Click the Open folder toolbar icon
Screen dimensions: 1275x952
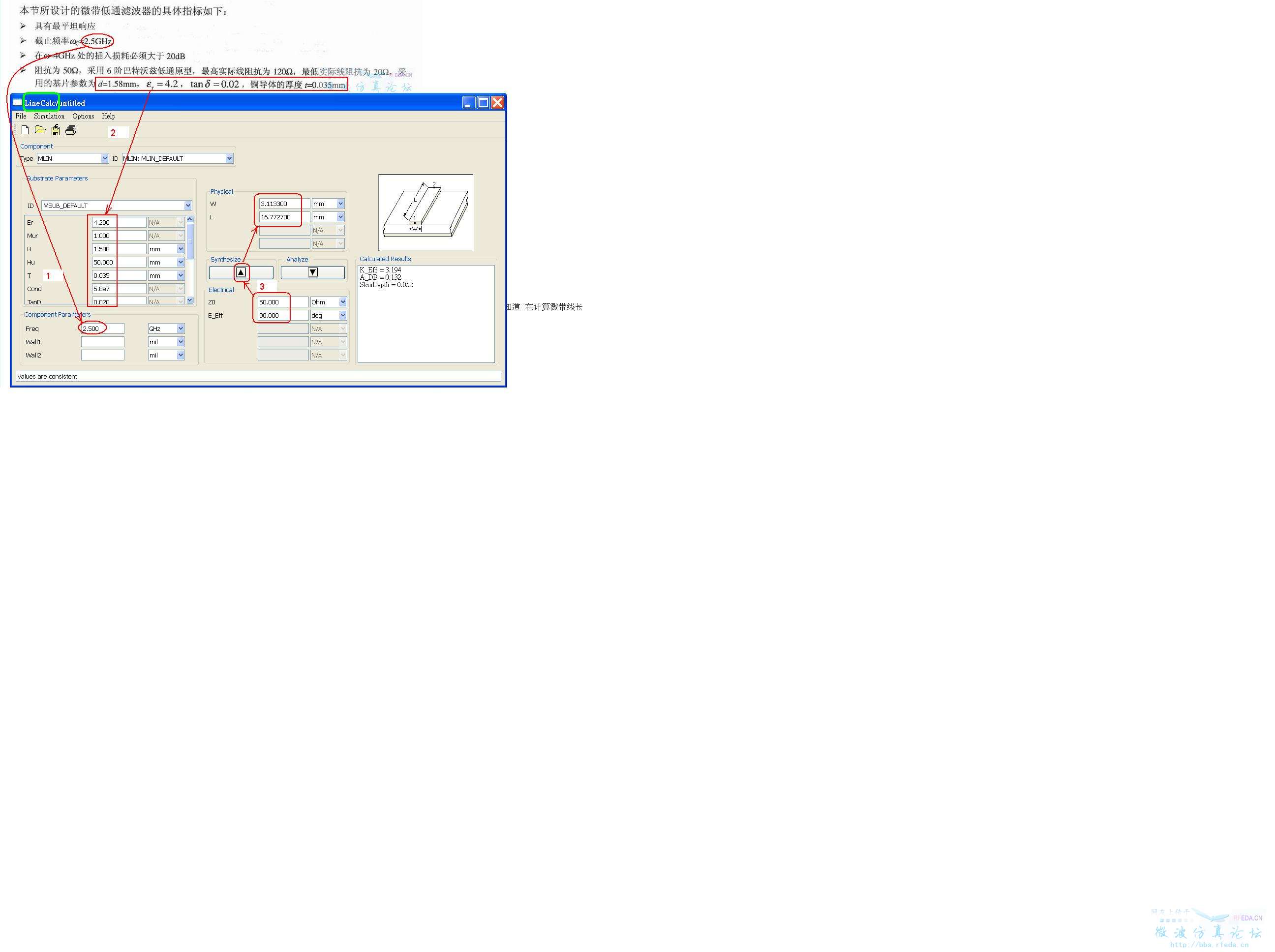(40, 130)
